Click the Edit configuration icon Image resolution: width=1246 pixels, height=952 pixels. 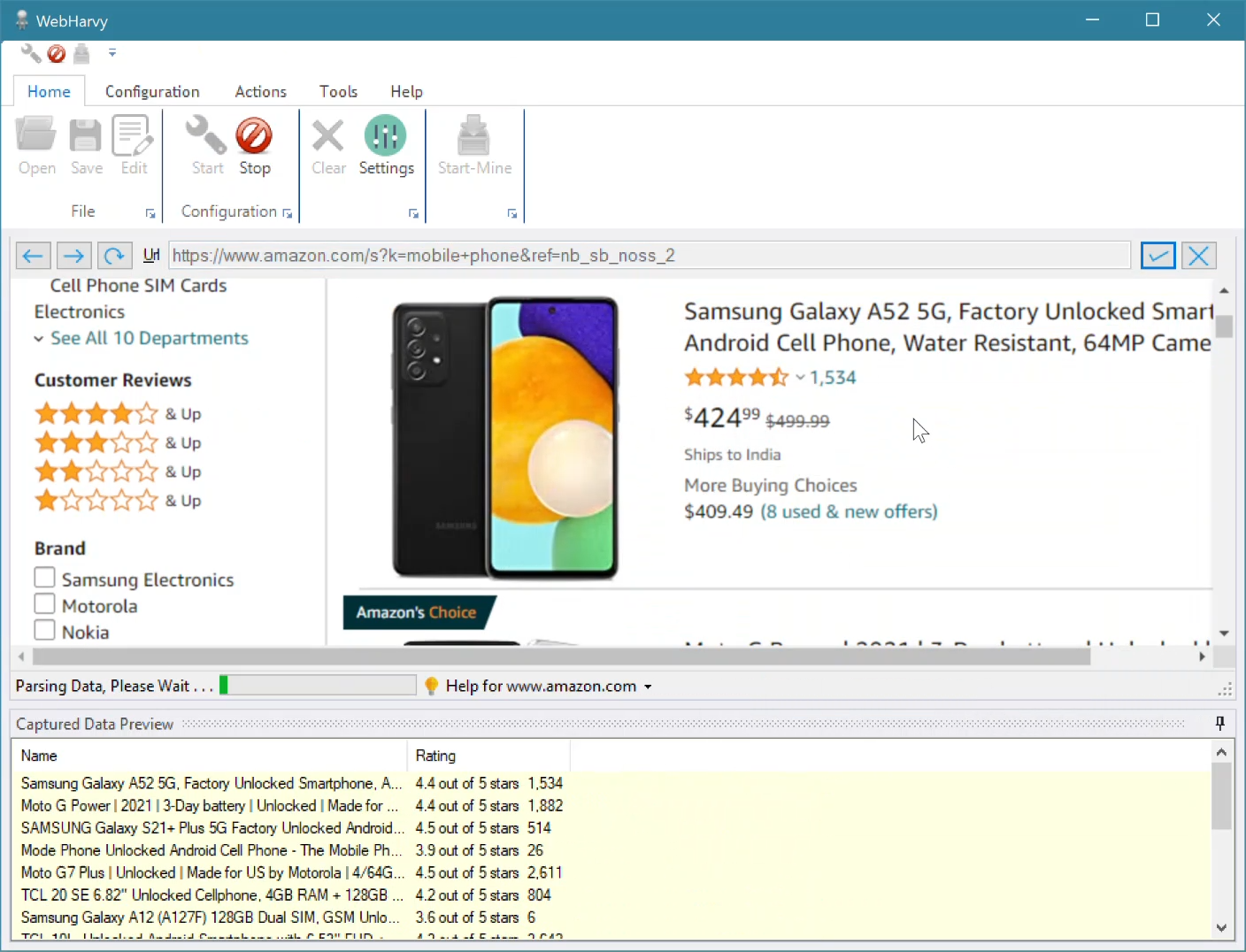(133, 135)
